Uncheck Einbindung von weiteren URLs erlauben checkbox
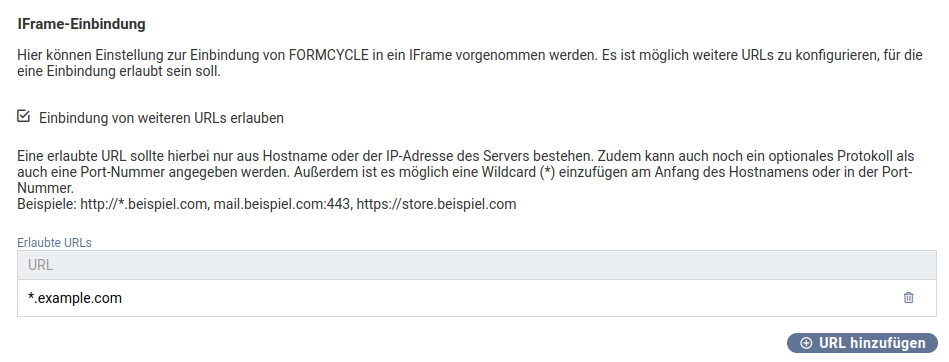The height and width of the screenshot is (362, 949). click(24, 116)
